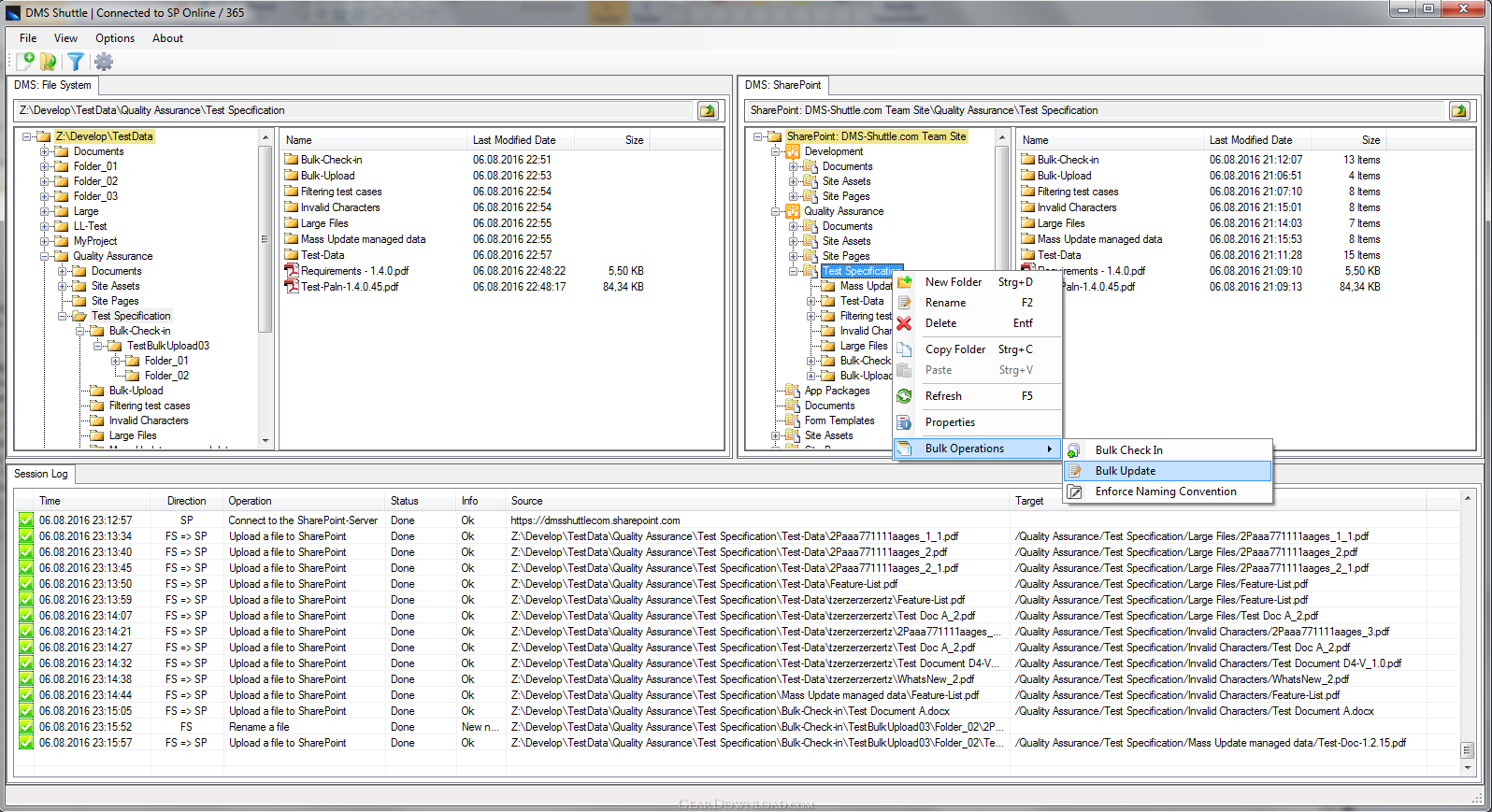Open settings via the gear toolbar icon

click(x=104, y=62)
